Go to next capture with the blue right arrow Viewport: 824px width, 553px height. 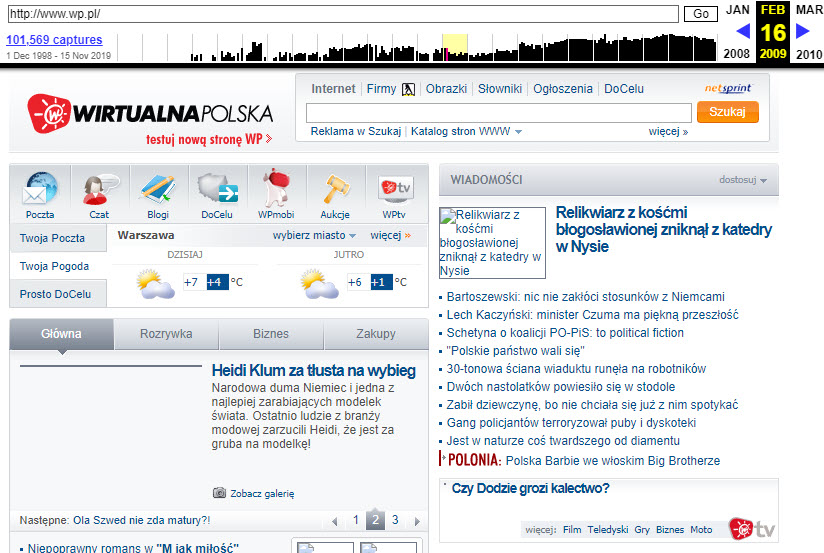[802, 32]
